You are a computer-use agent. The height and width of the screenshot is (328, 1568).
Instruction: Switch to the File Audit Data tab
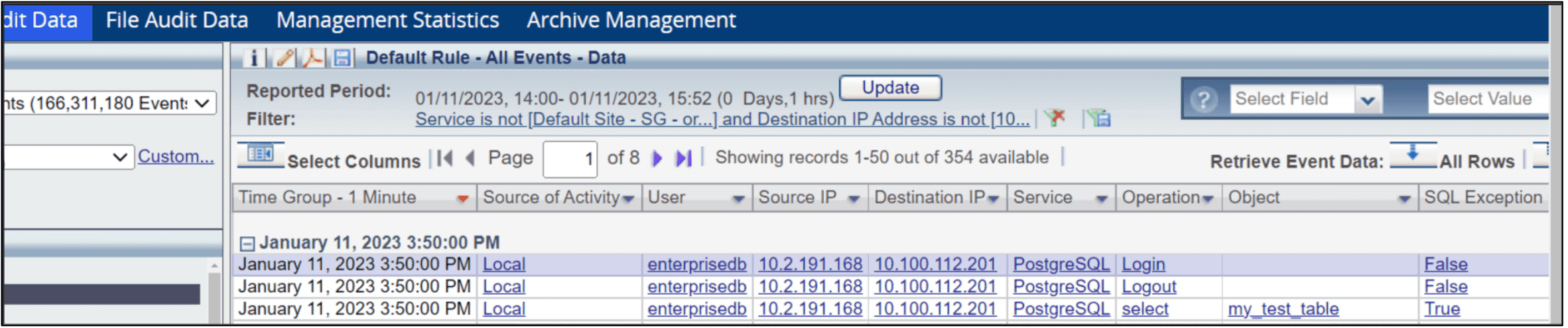point(176,21)
